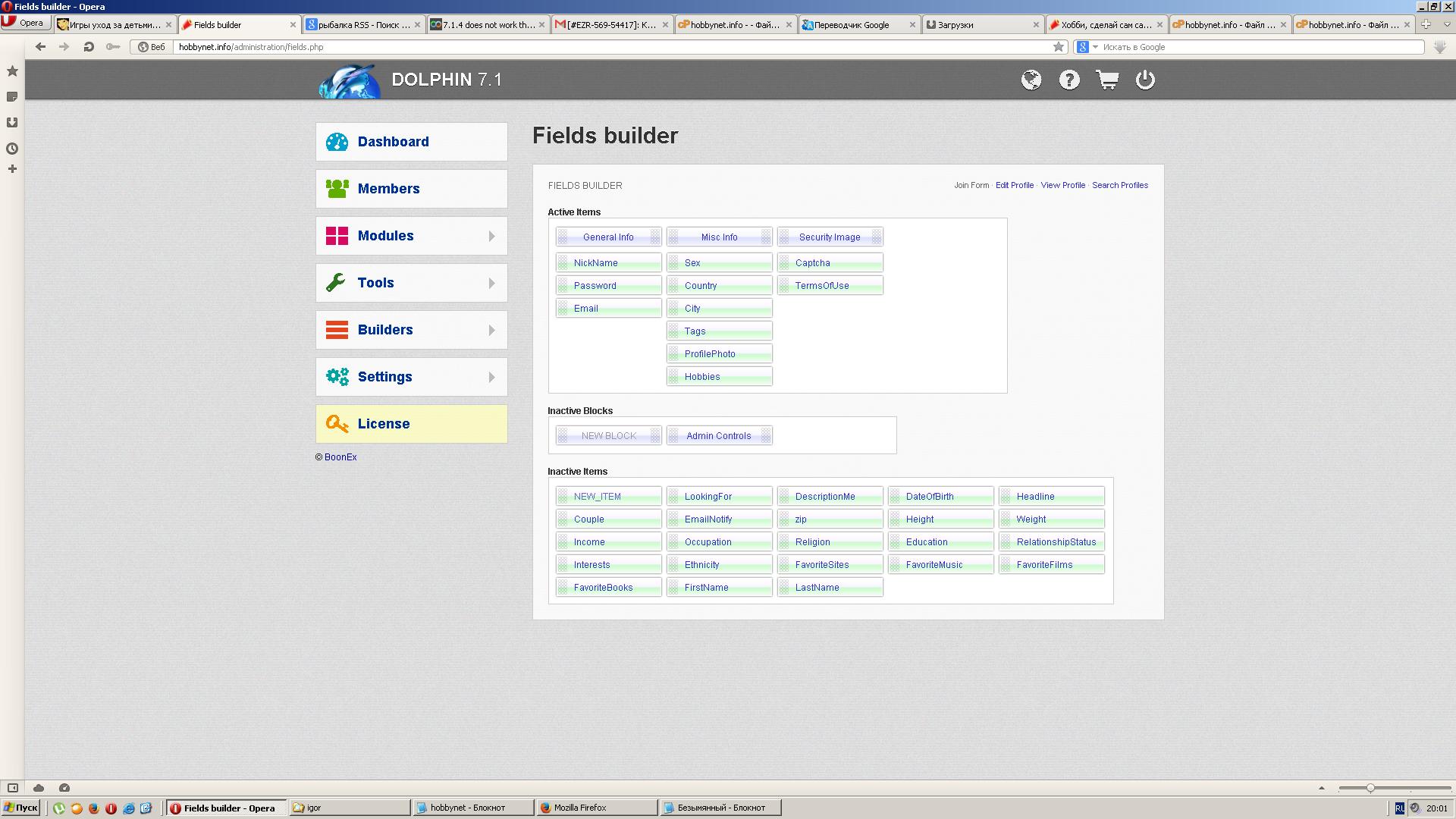
Task: Expand the Builders menu arrow
Action: (491, 331)
